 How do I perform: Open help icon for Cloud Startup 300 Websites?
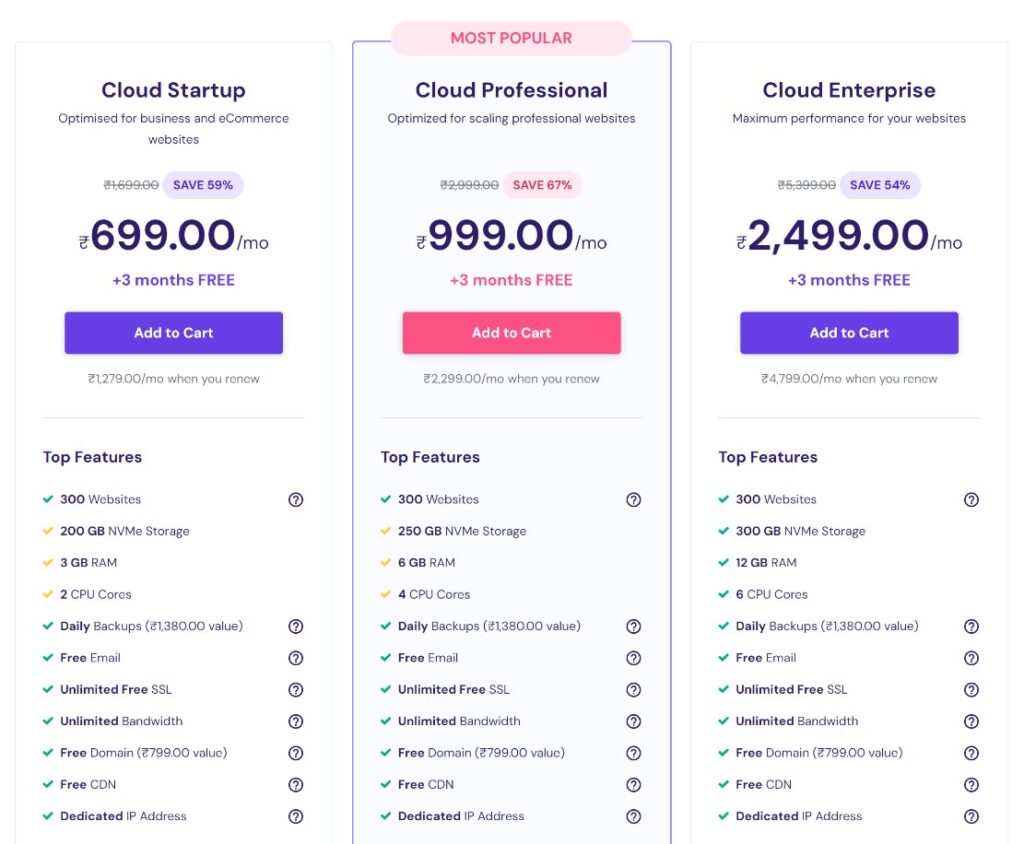point(296,500)
